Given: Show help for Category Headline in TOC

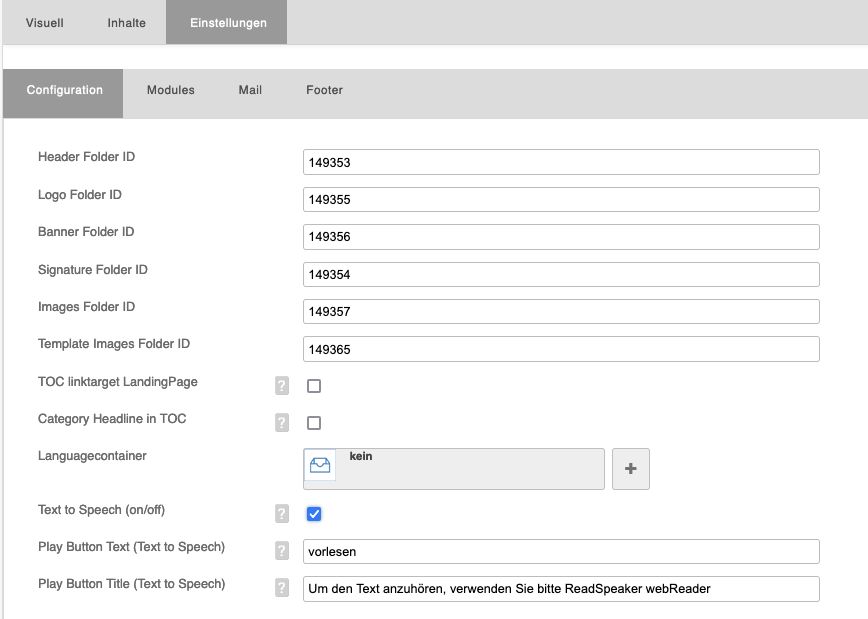Looking at the screenshot, I should [x=282, y=422].
